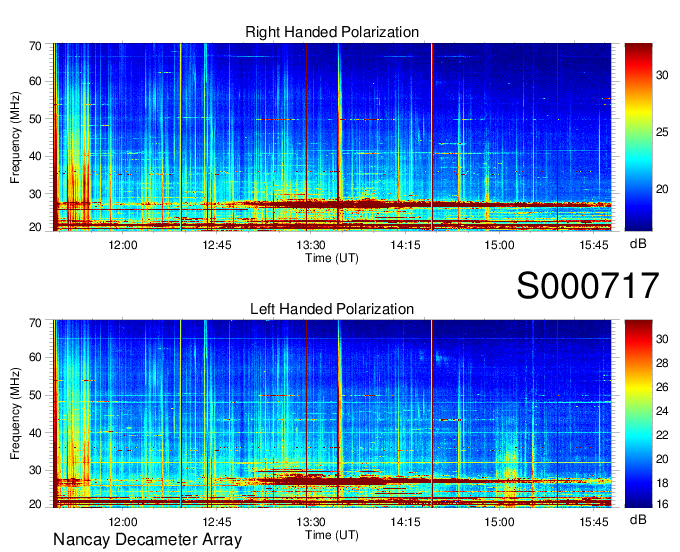Click the "Frequency (MHz)" label of the top plot
Screen dimensions: 680x552
tap(15, 137)
